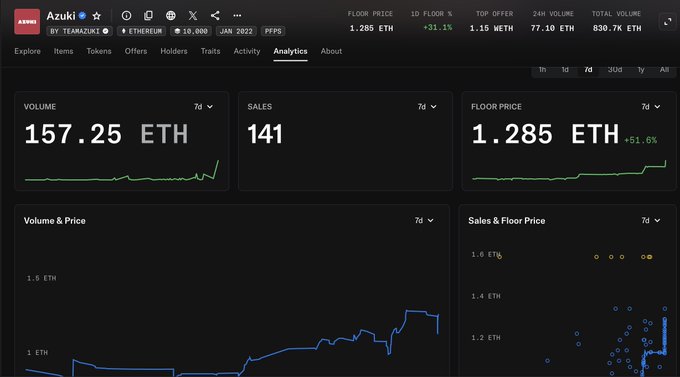Open the Offers tab
The height and width of the screenshot is (377, 680).
[136, 51]
